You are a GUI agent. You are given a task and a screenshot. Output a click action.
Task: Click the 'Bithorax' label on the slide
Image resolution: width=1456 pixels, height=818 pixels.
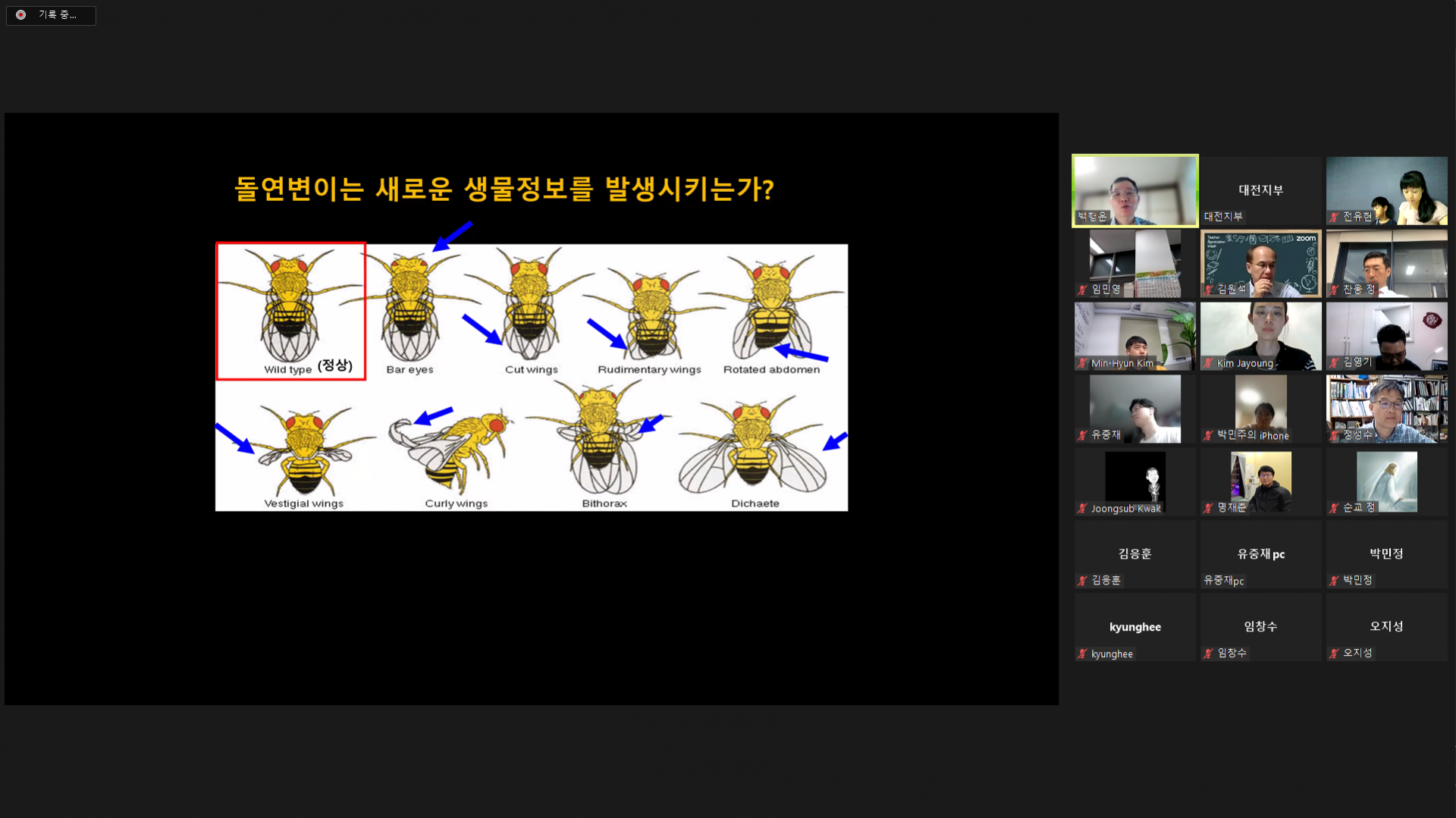click(604, 503)
